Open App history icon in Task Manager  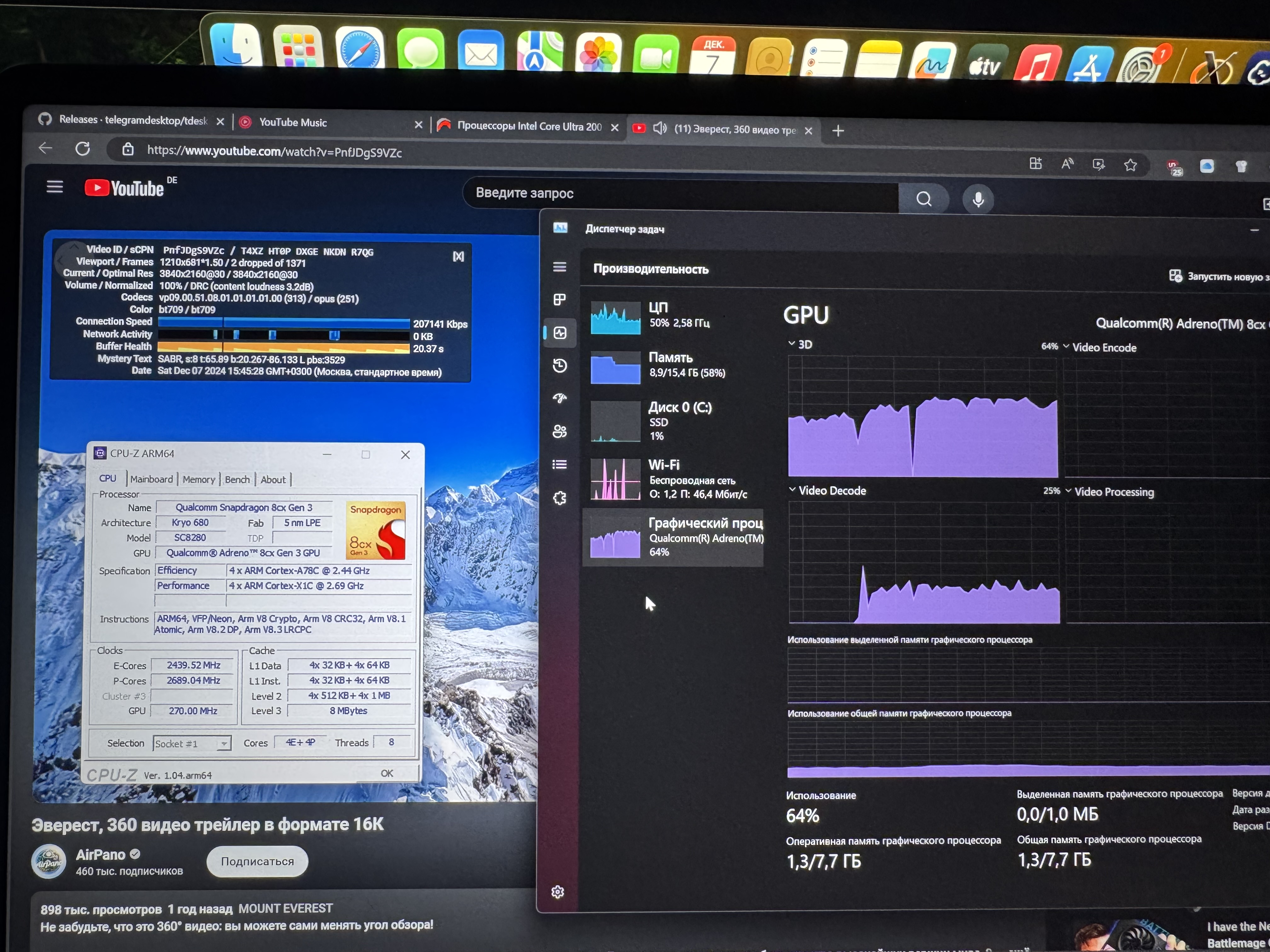pyautogui.click(x=560, y=365)
